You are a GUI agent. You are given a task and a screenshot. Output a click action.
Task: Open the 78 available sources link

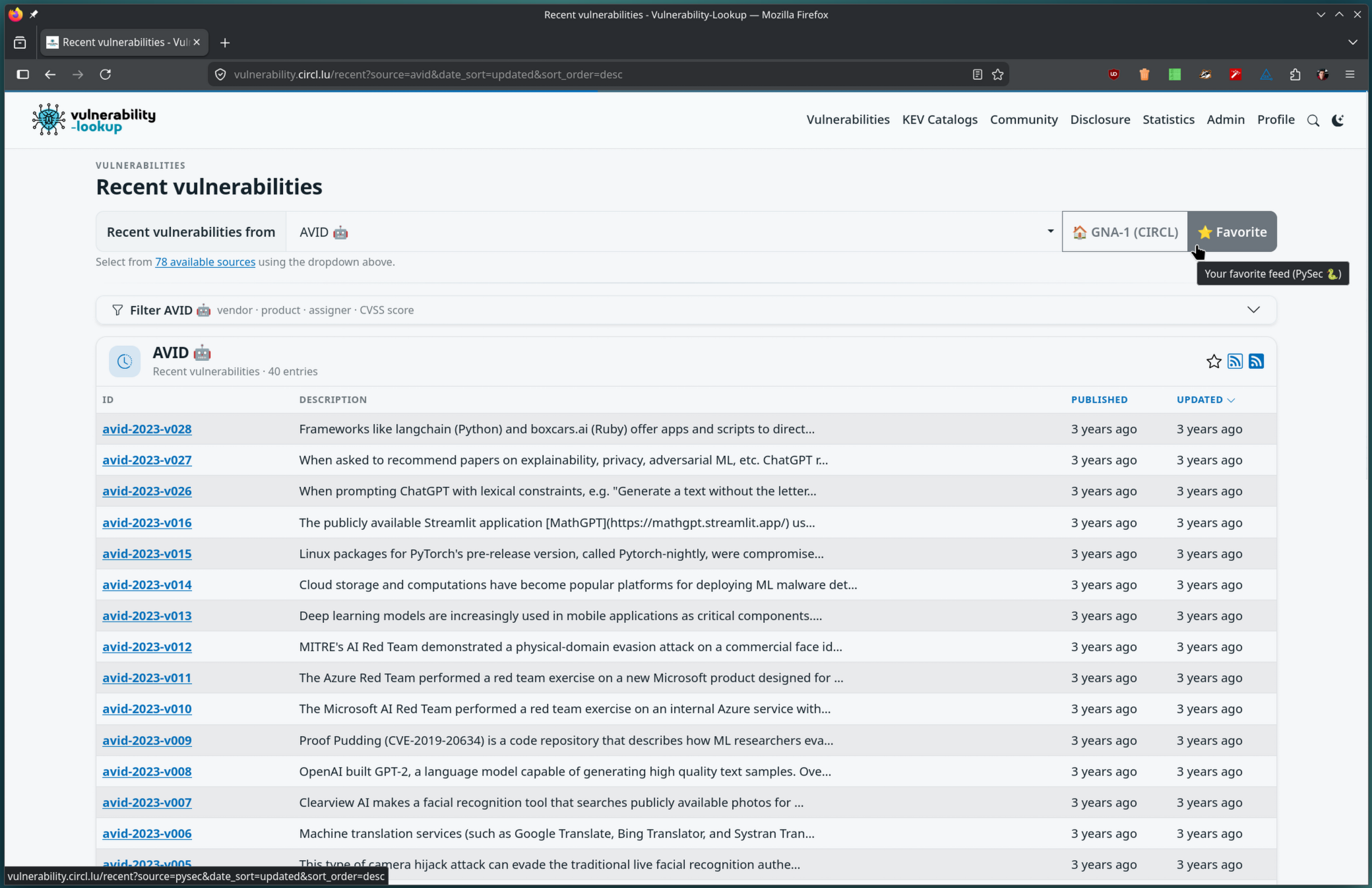(x=205, y=262)
